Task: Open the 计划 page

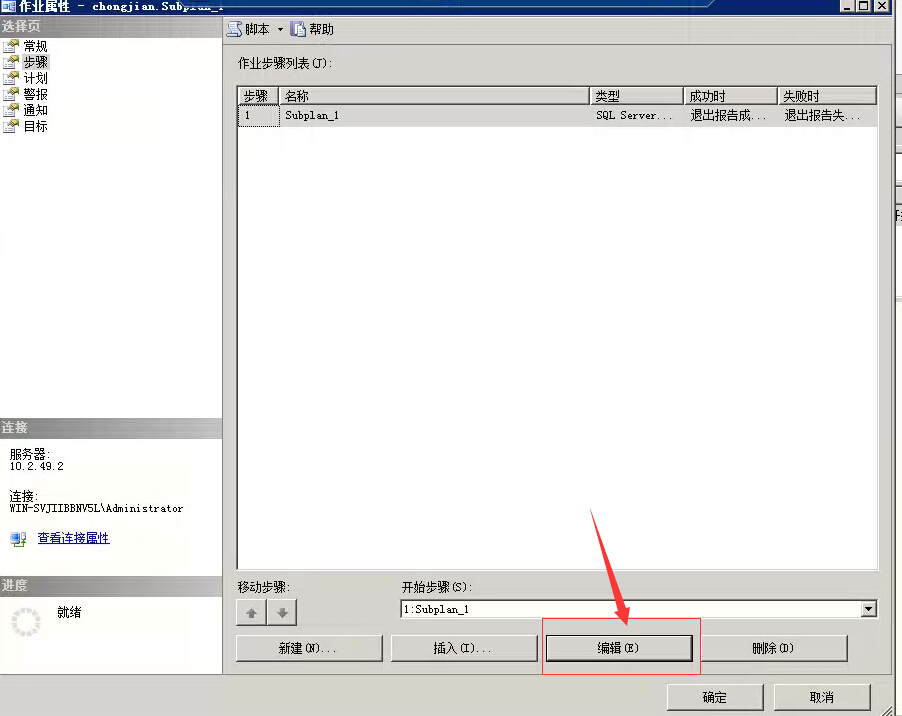Action: (35, 78)
